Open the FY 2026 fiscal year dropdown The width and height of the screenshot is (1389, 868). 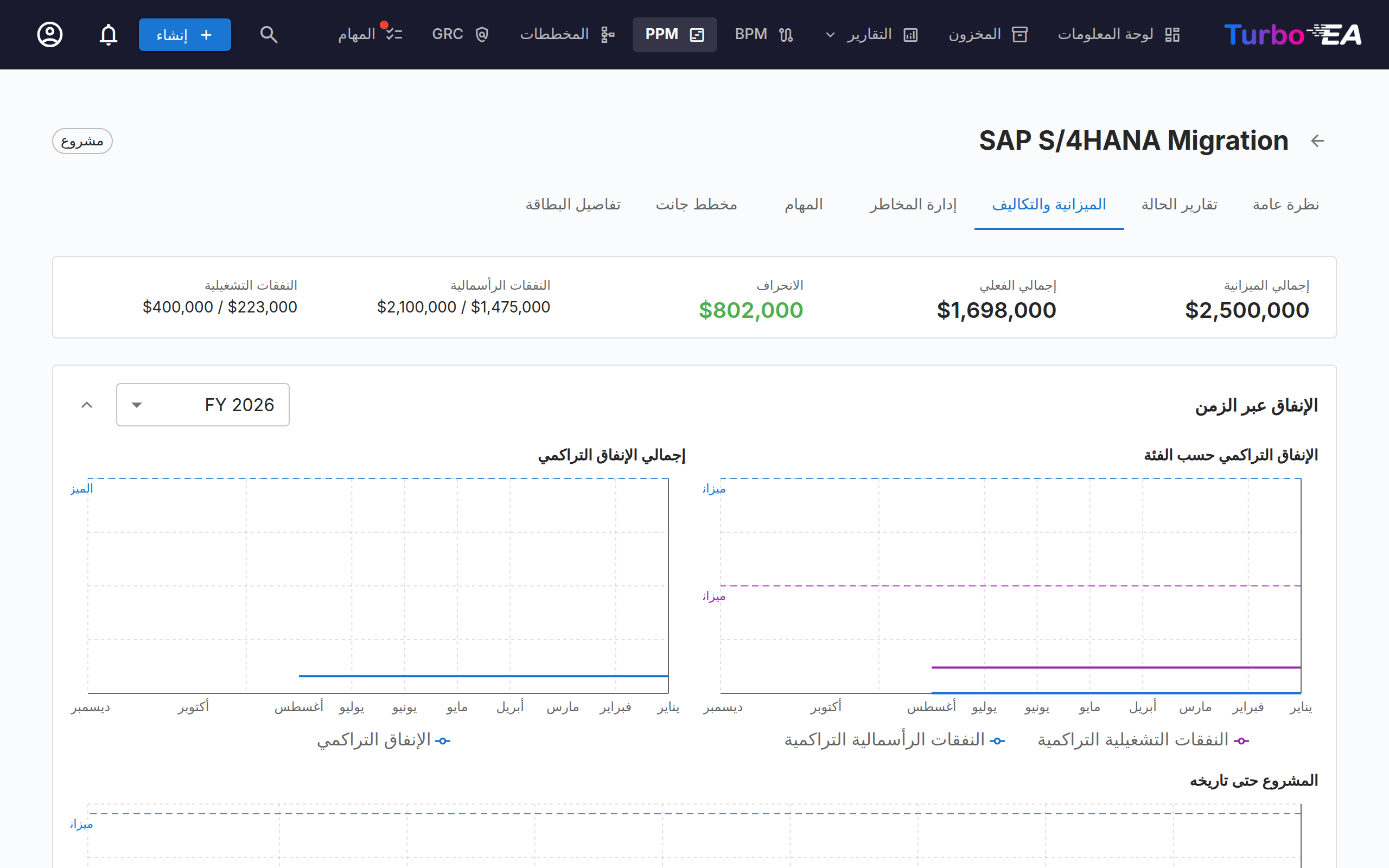[x=202, y=405]
